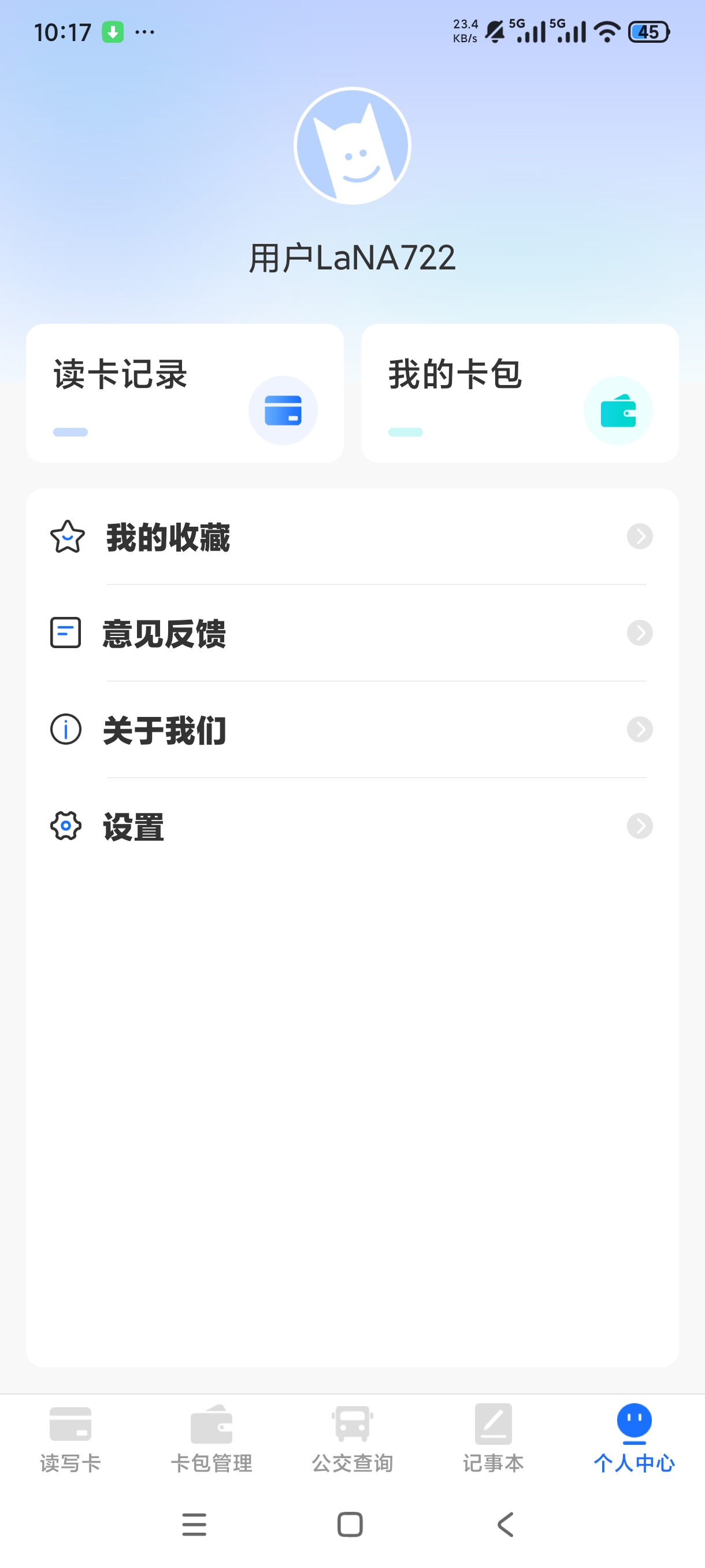The width and height of the screenshot is (705, 1568).
Task: Tap the star icon beside 我的收藏
Action: point(68,537)
